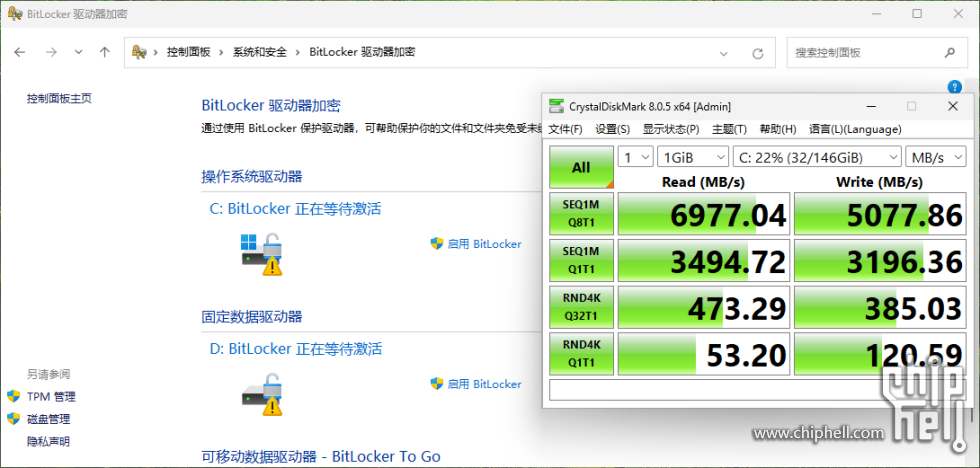Click D: BitLocker 正在等待激活 heading
Viewport: 980px width, 468px height.
point(296,349)
